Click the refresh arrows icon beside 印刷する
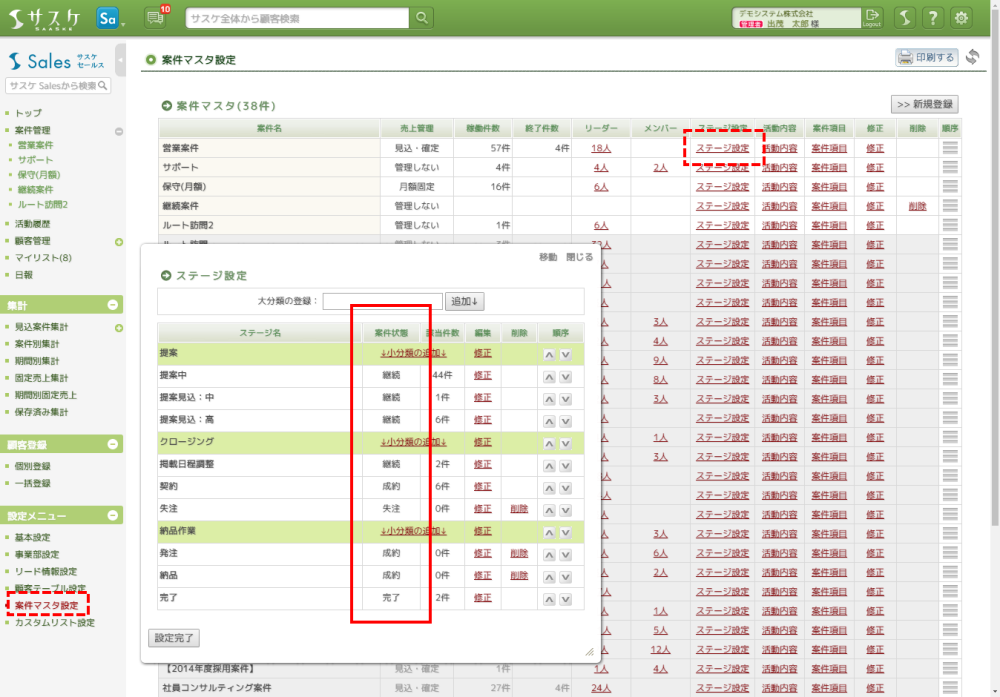 972,58
